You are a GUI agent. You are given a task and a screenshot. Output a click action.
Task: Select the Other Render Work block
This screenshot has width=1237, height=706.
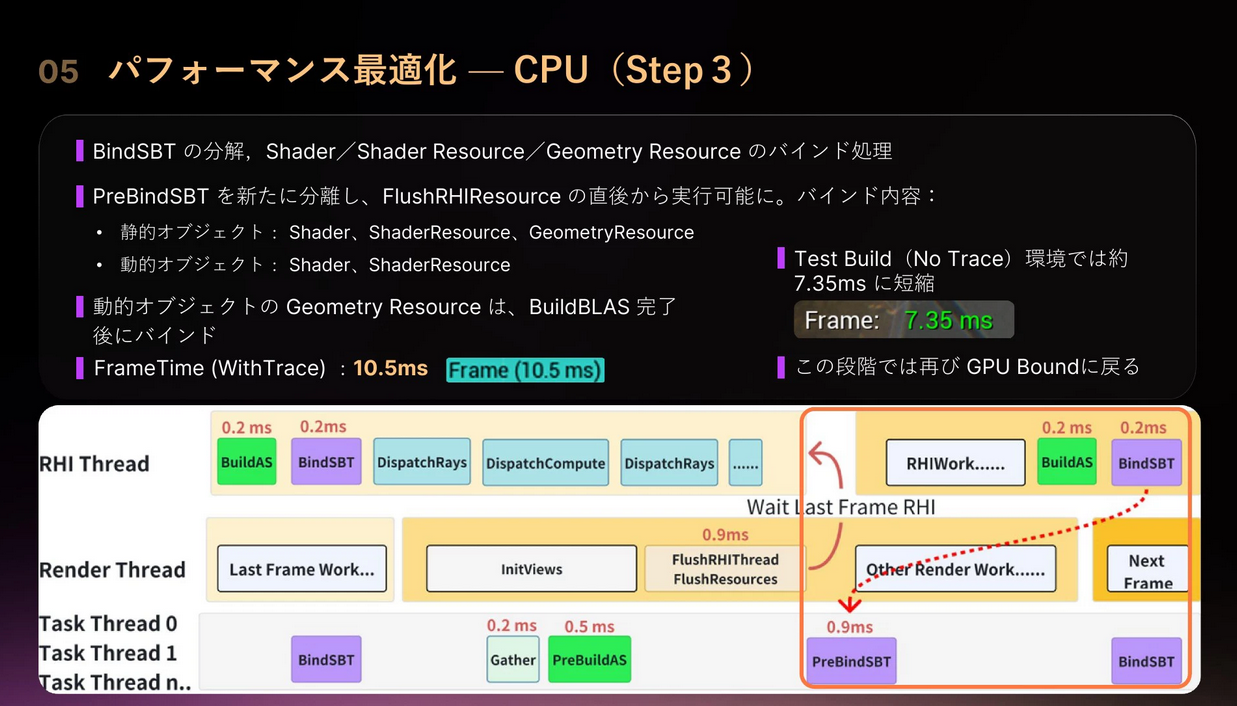(x=955, y=569)
